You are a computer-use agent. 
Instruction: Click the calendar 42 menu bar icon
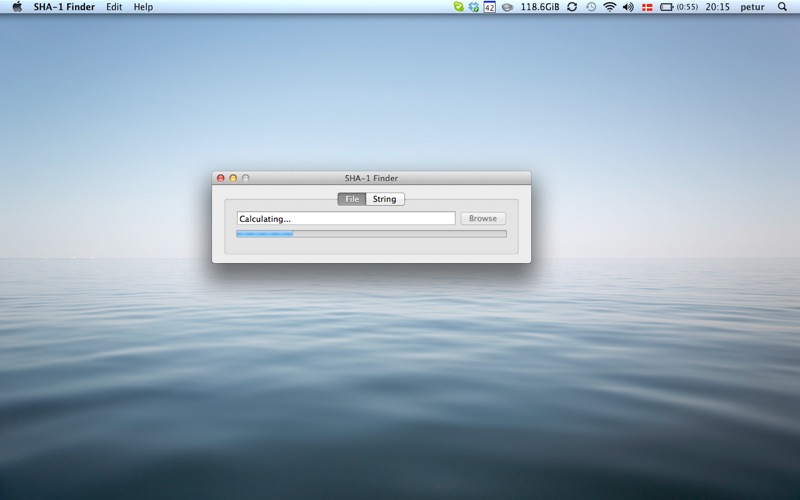[x=489, y=7]
